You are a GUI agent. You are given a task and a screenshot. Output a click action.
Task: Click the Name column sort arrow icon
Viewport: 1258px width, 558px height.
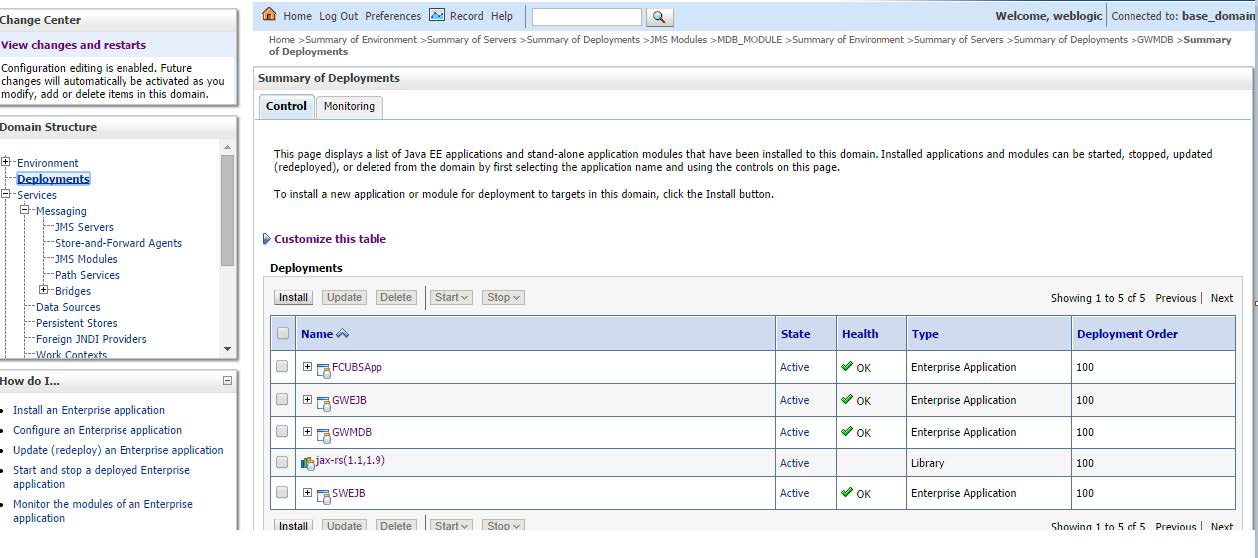click(343, 334)
